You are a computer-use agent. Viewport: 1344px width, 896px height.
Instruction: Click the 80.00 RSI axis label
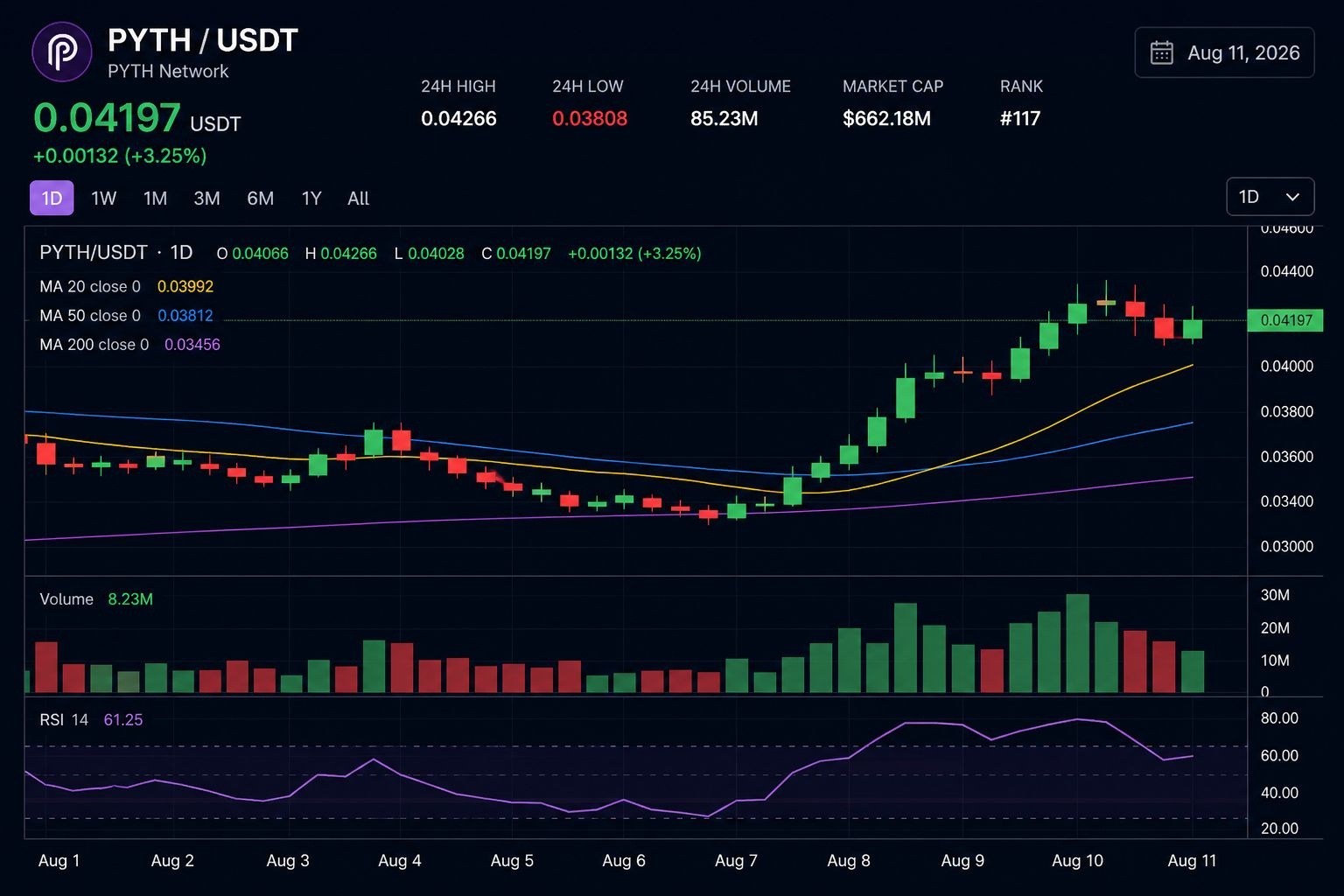click(1279, 718)
